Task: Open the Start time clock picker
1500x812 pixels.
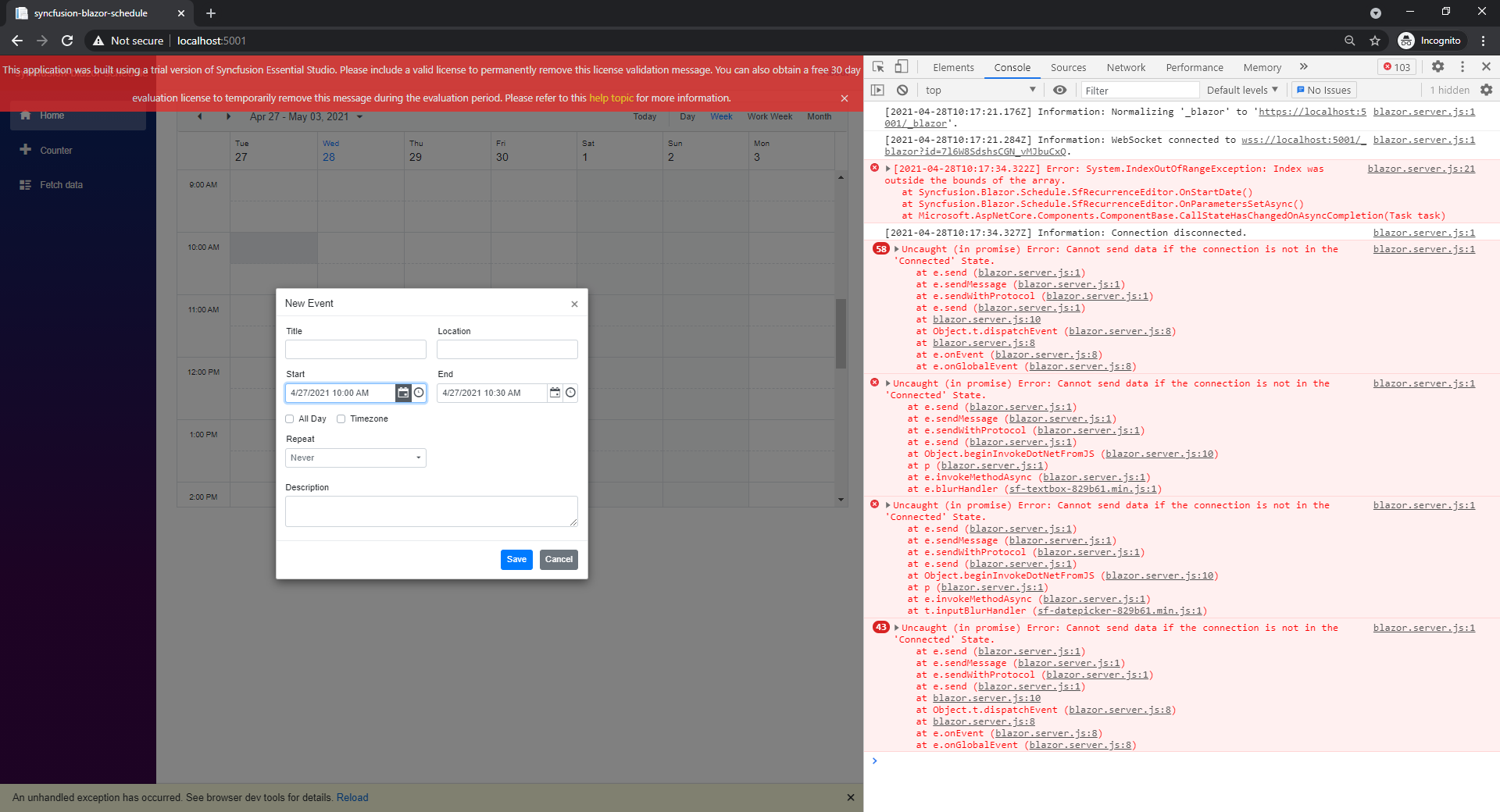Action: click(x=419, y=393)
